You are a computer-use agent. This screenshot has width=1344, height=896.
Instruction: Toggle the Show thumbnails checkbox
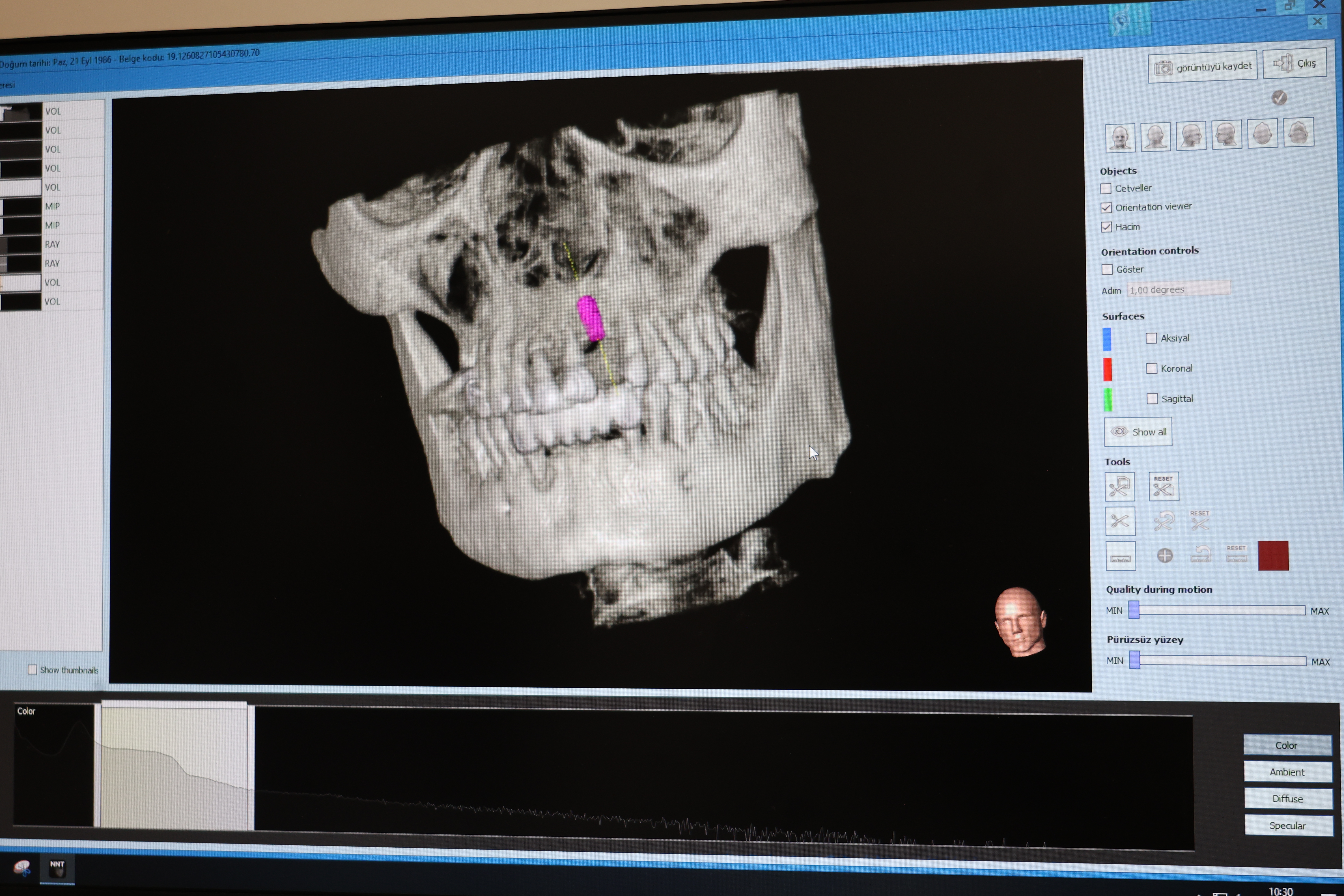click(x=32, y=670)
